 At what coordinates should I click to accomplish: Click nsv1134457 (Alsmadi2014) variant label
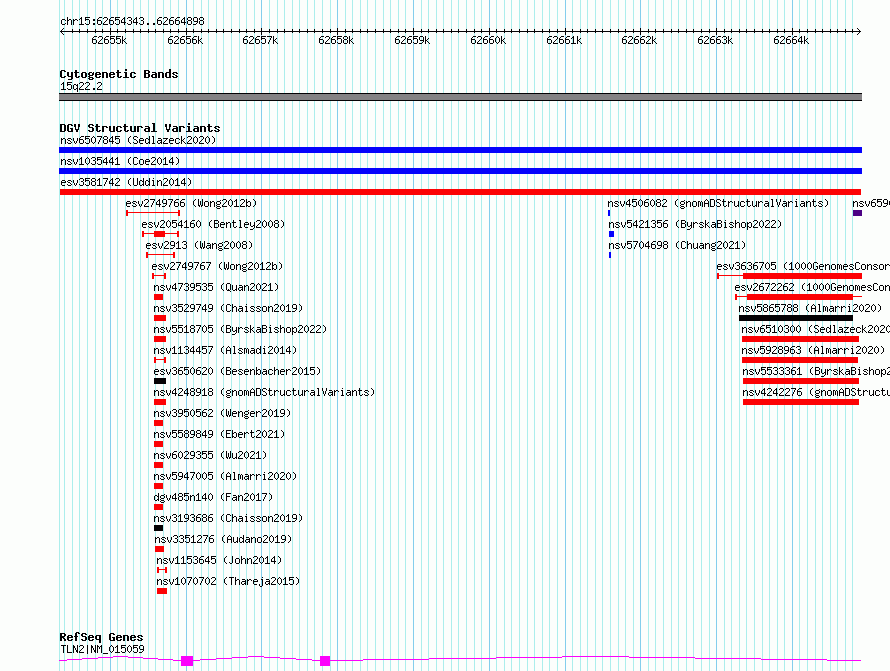[x=225, y=350]
